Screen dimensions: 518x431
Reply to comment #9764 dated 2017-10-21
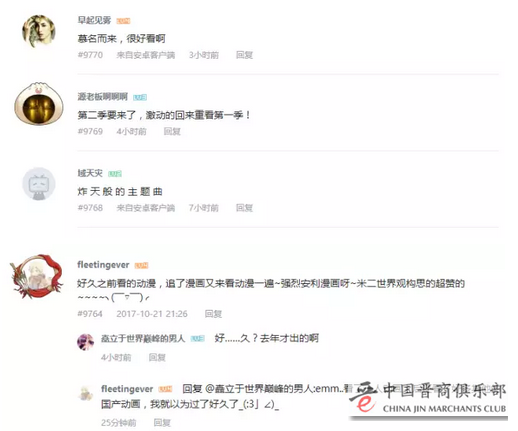tap(213, 314)
